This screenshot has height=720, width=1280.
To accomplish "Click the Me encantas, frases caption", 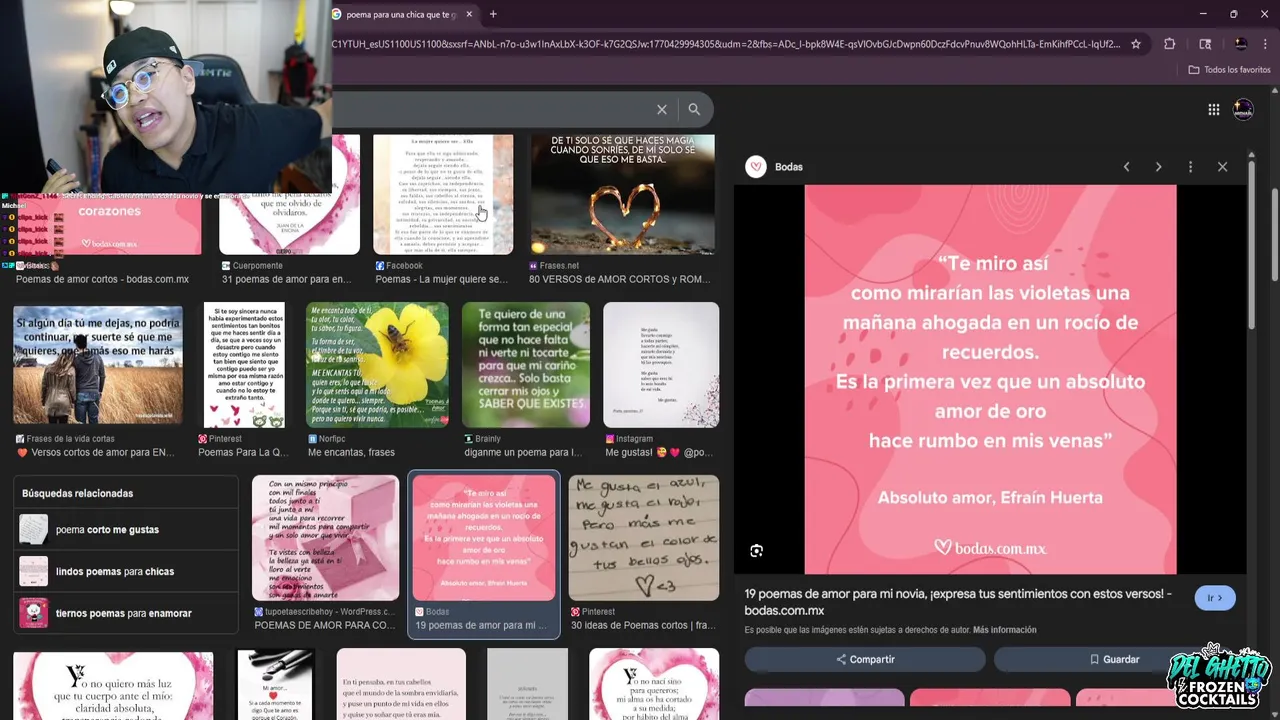I will click(351, 453).
